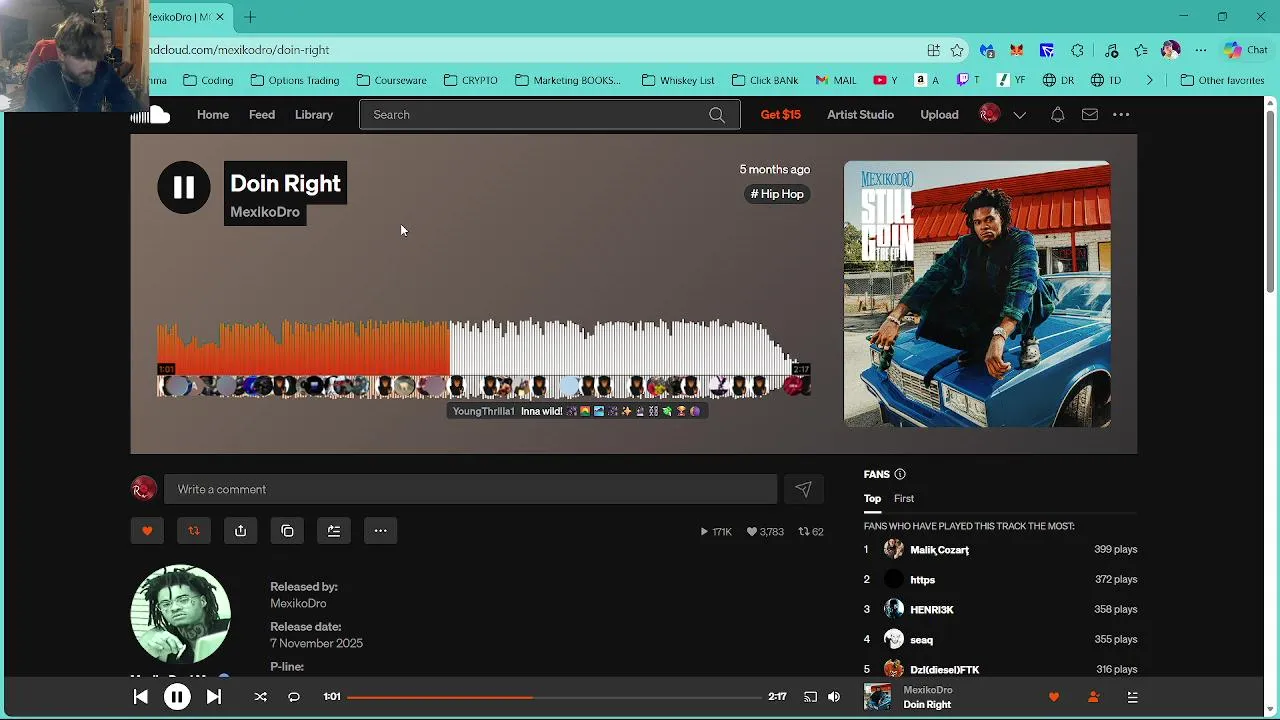Open the track's three-dots more options button
The image size is (1280, 720).
pos(381,531)
